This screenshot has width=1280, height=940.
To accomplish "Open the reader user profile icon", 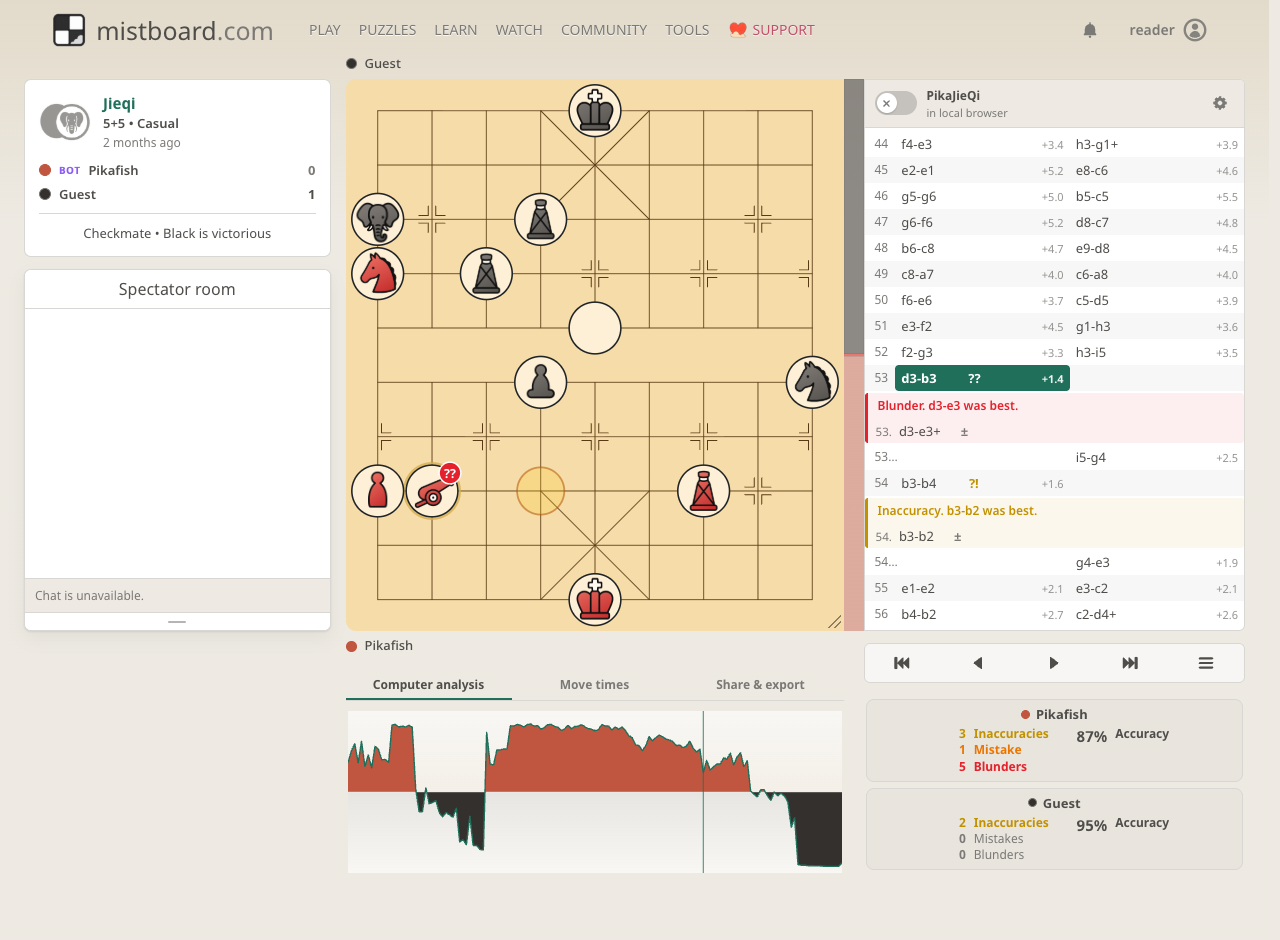I will [x=1195, y=30].
